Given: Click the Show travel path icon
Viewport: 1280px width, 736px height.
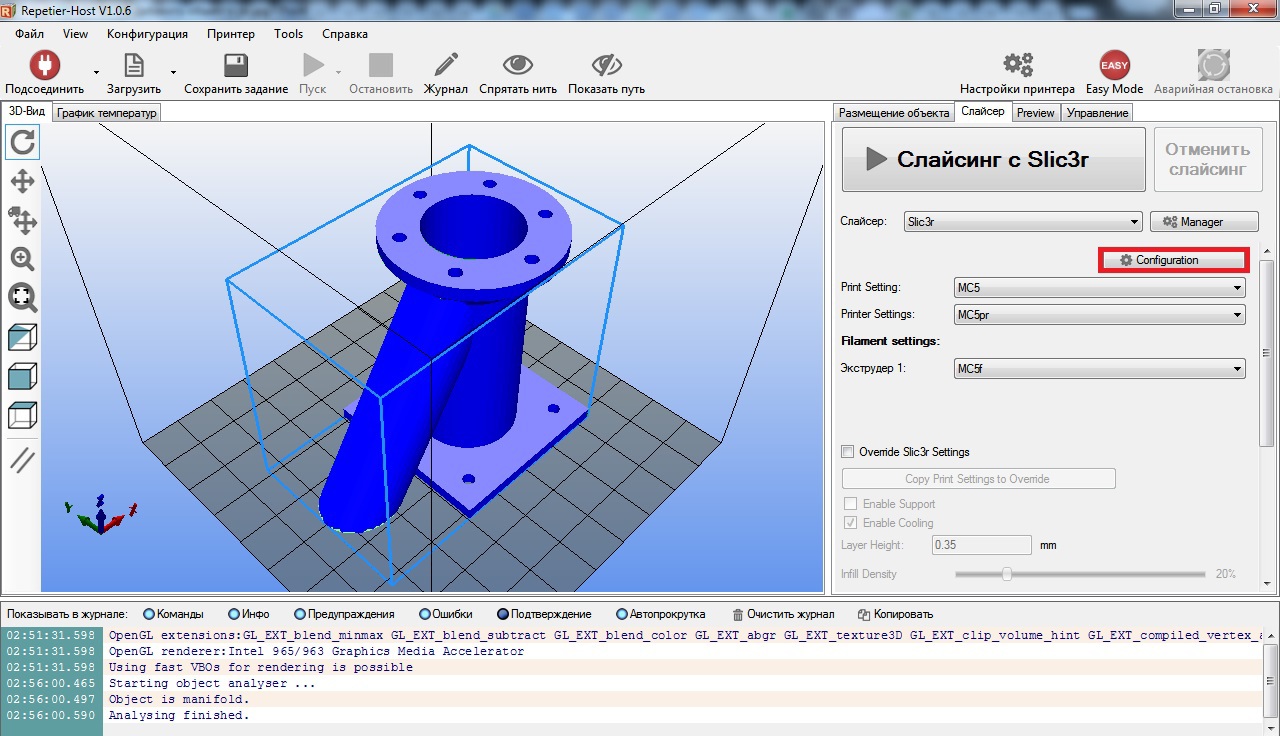Looking at the screenshot, I should point(606,66).
